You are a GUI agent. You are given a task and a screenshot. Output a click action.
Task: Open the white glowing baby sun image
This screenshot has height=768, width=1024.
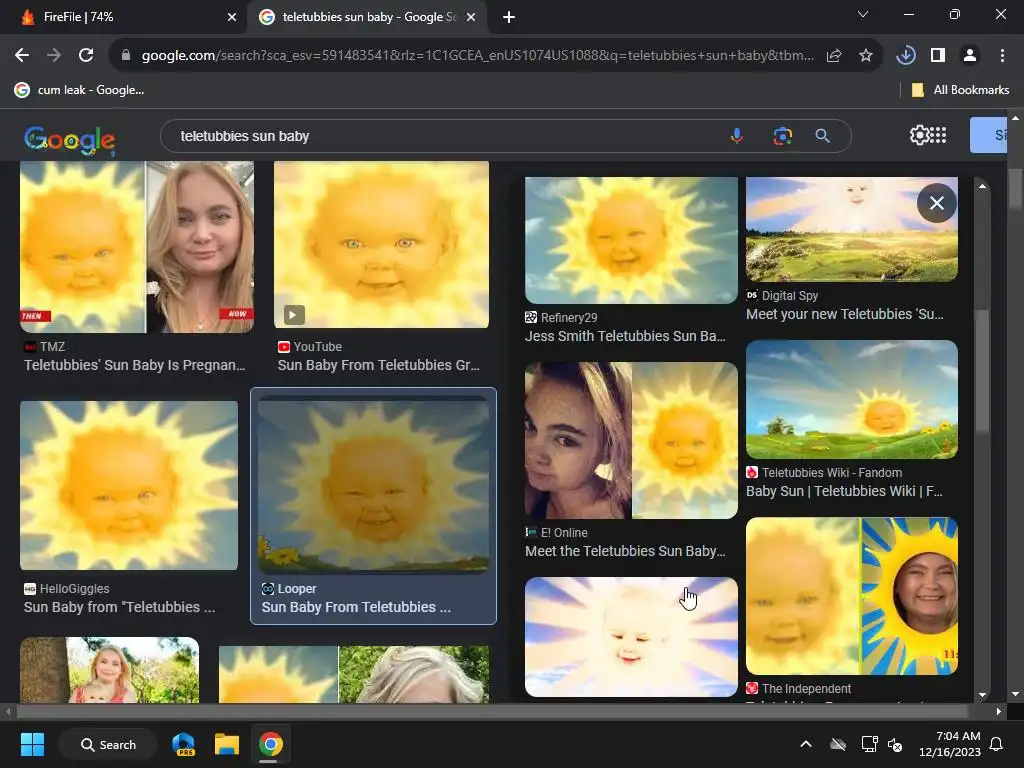632,637
